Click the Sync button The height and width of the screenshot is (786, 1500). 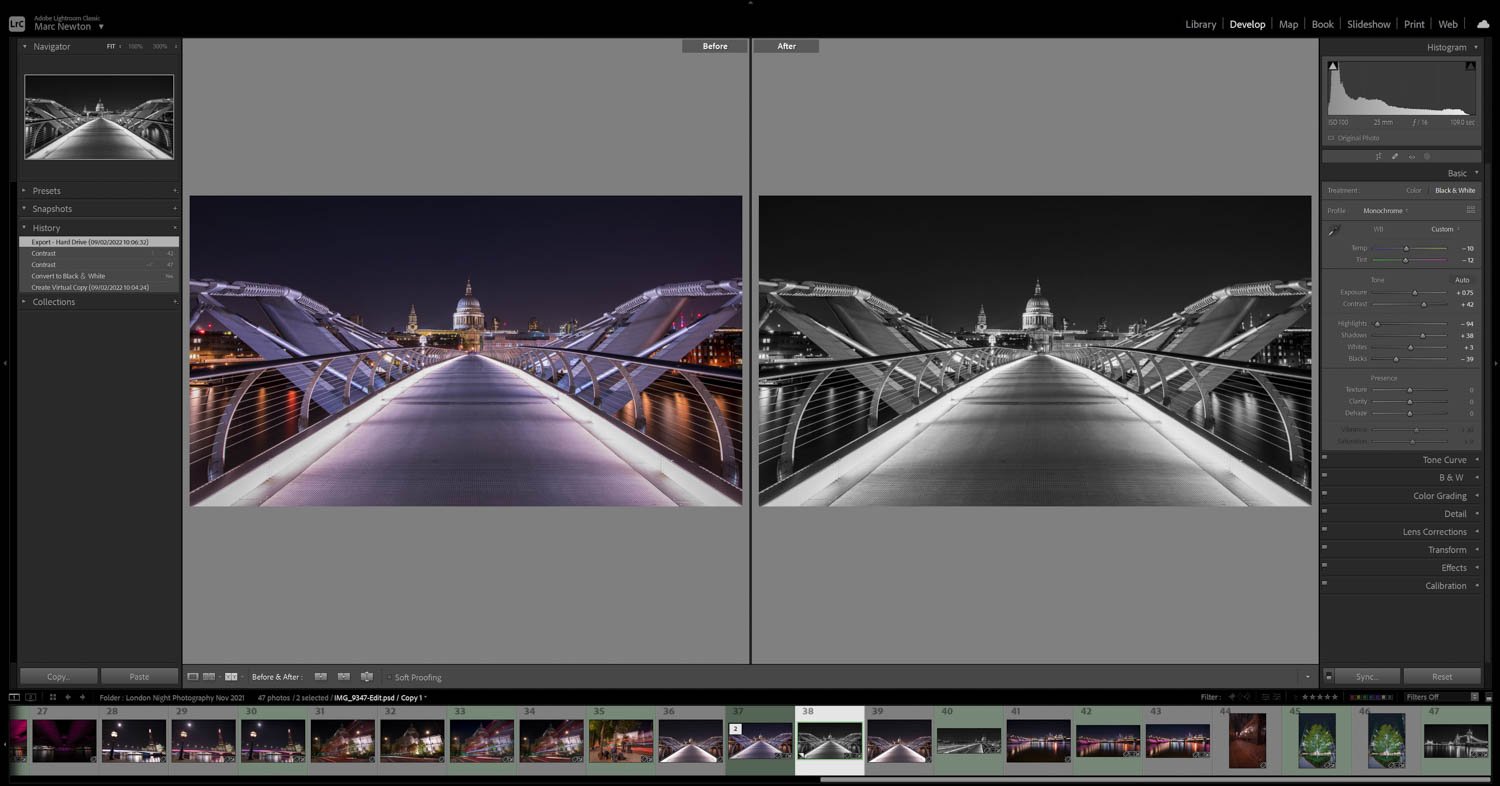pos(1365,676)
